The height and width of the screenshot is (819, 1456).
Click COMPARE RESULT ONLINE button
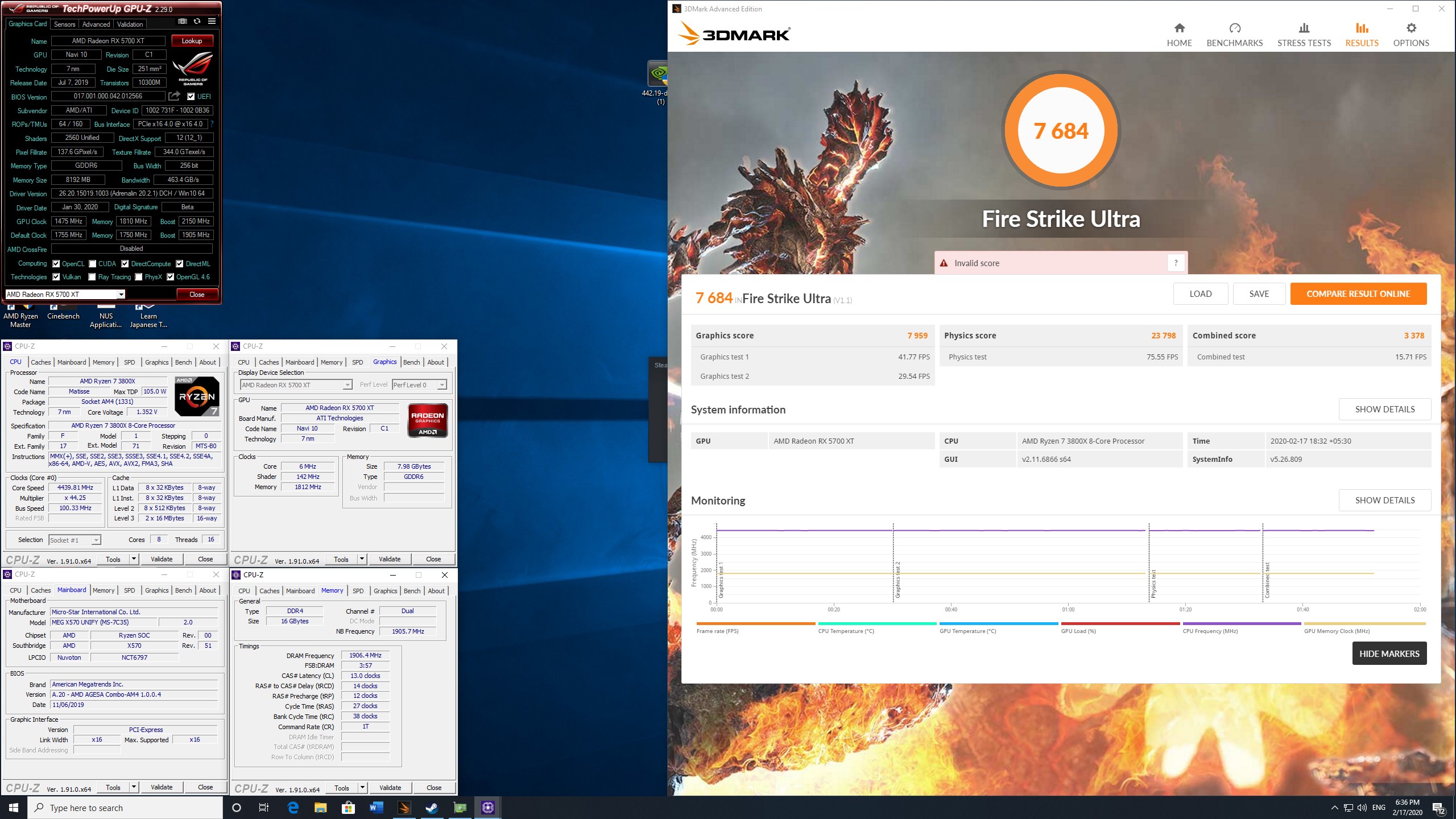[1358, 294]
